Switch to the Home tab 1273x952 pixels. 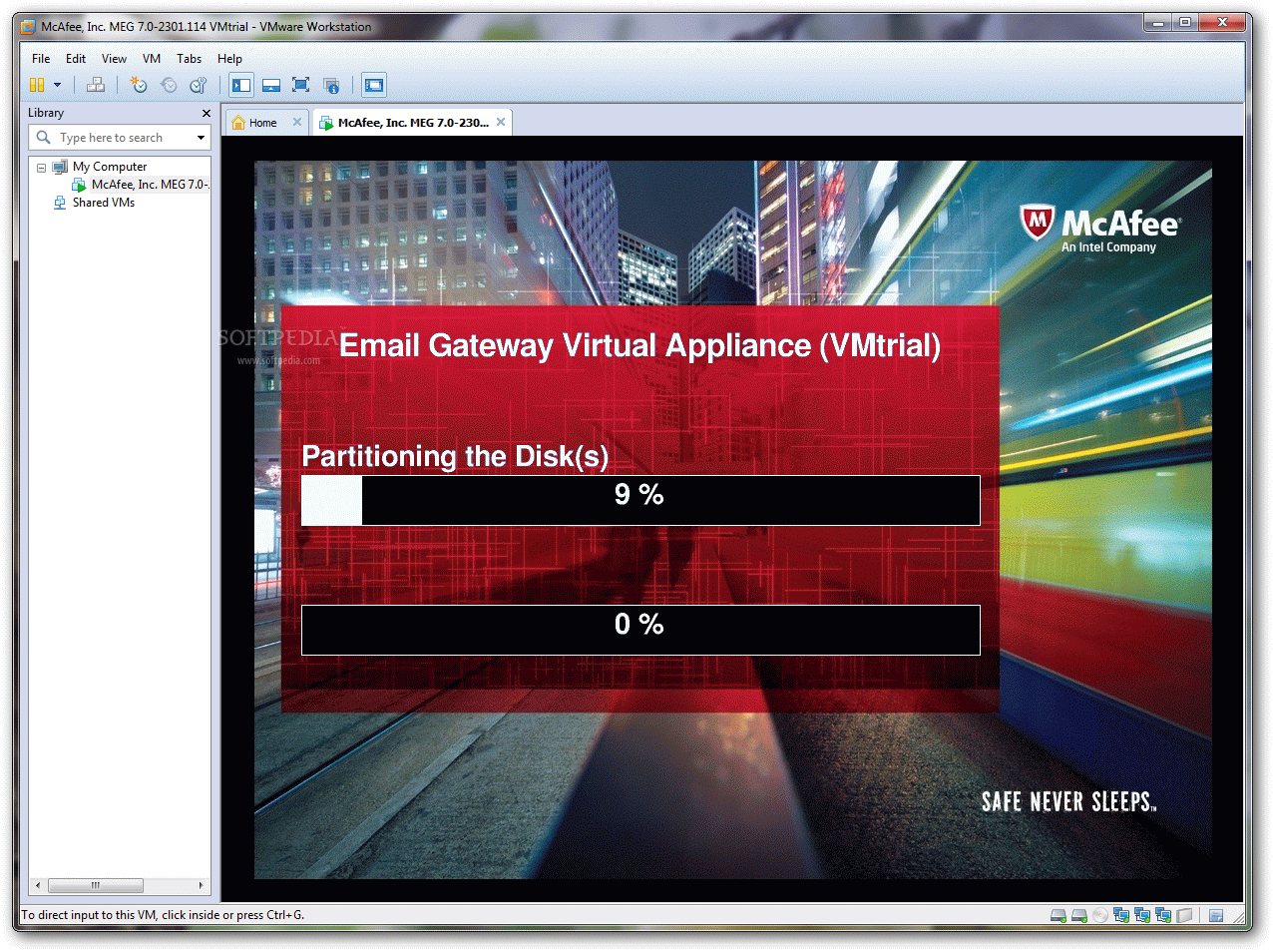coord(265,123)
